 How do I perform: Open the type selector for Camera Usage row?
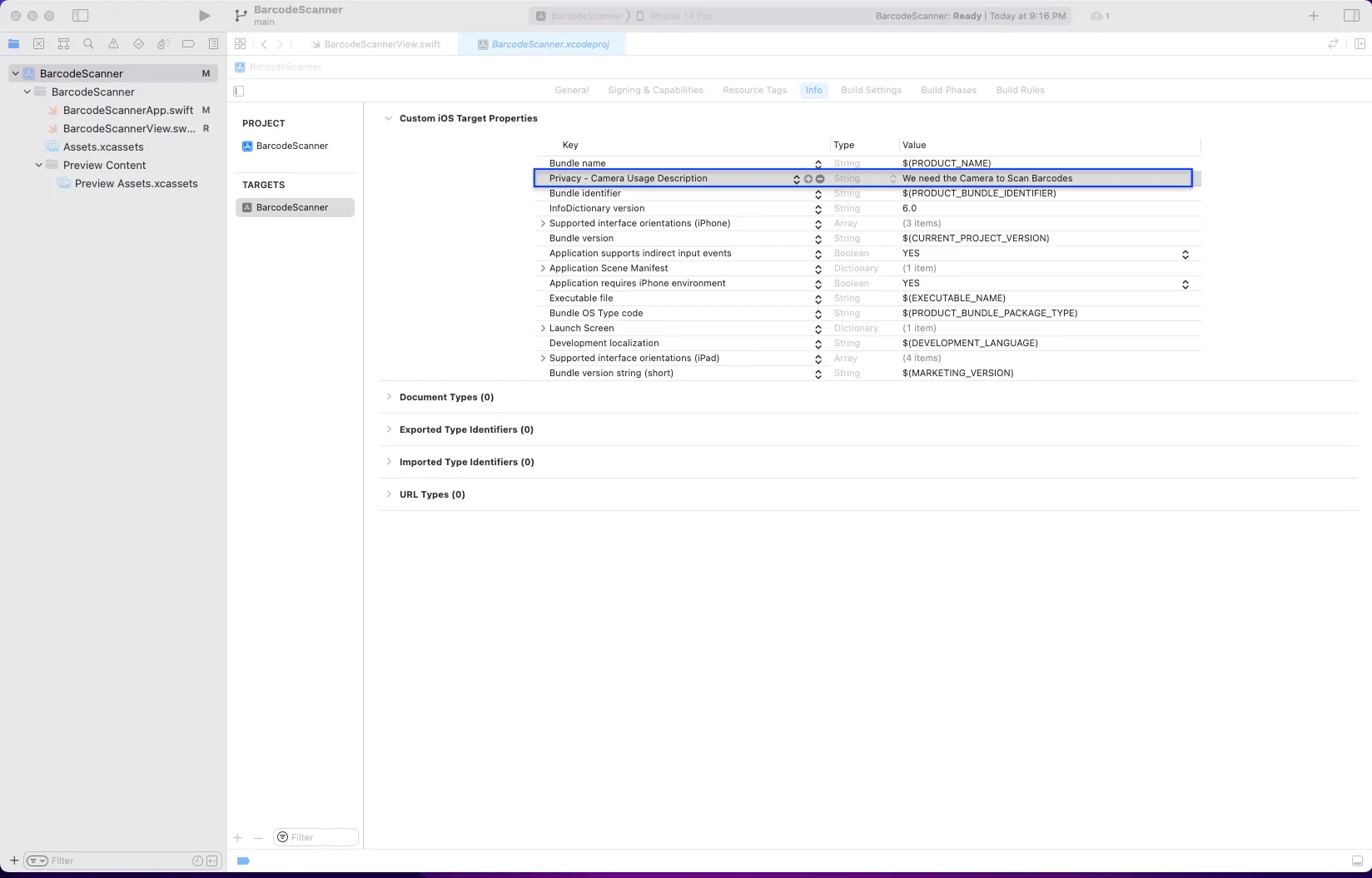[x=893, y=179]
